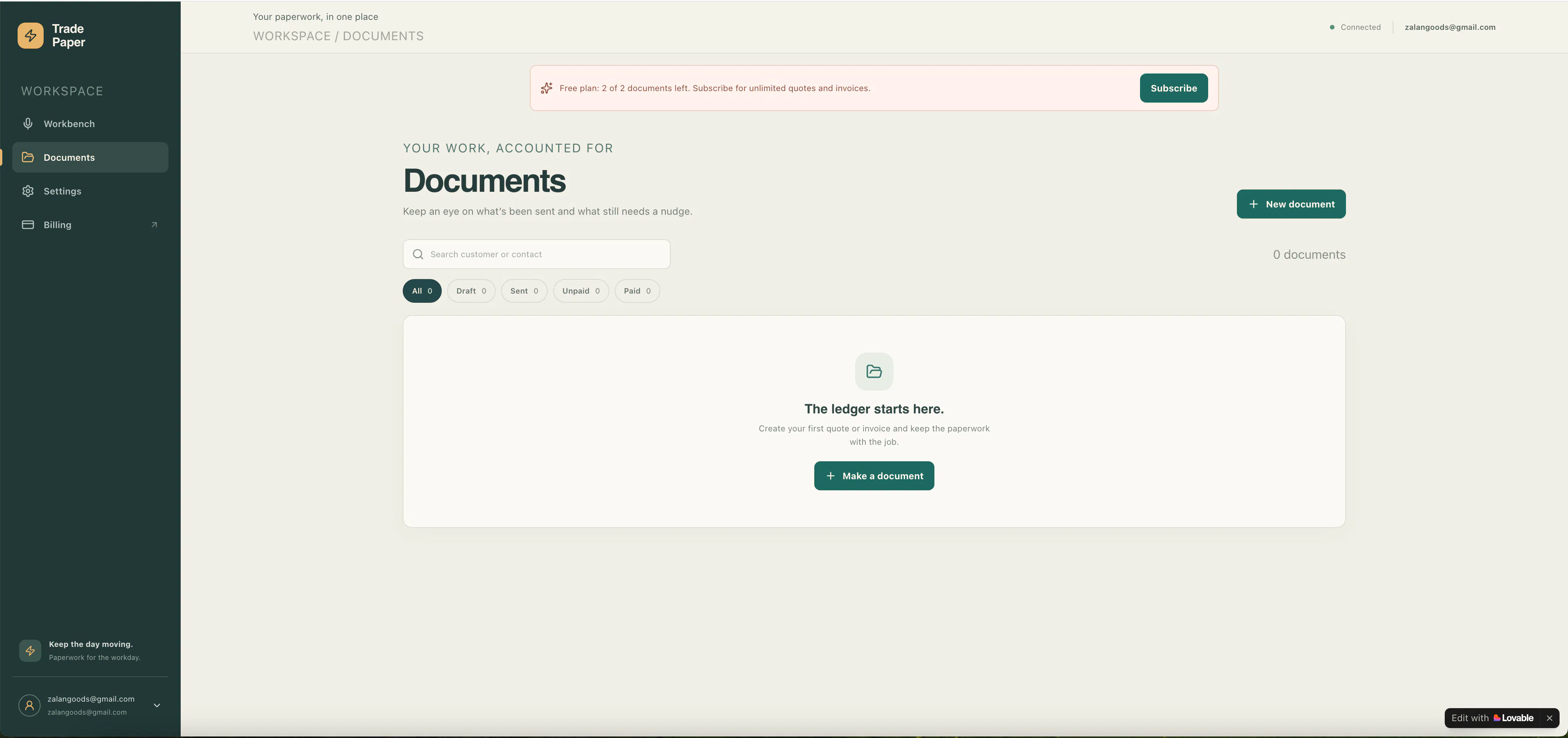
Task: Open Workbench via its microphone icon
Action: [x=28, y=124]
